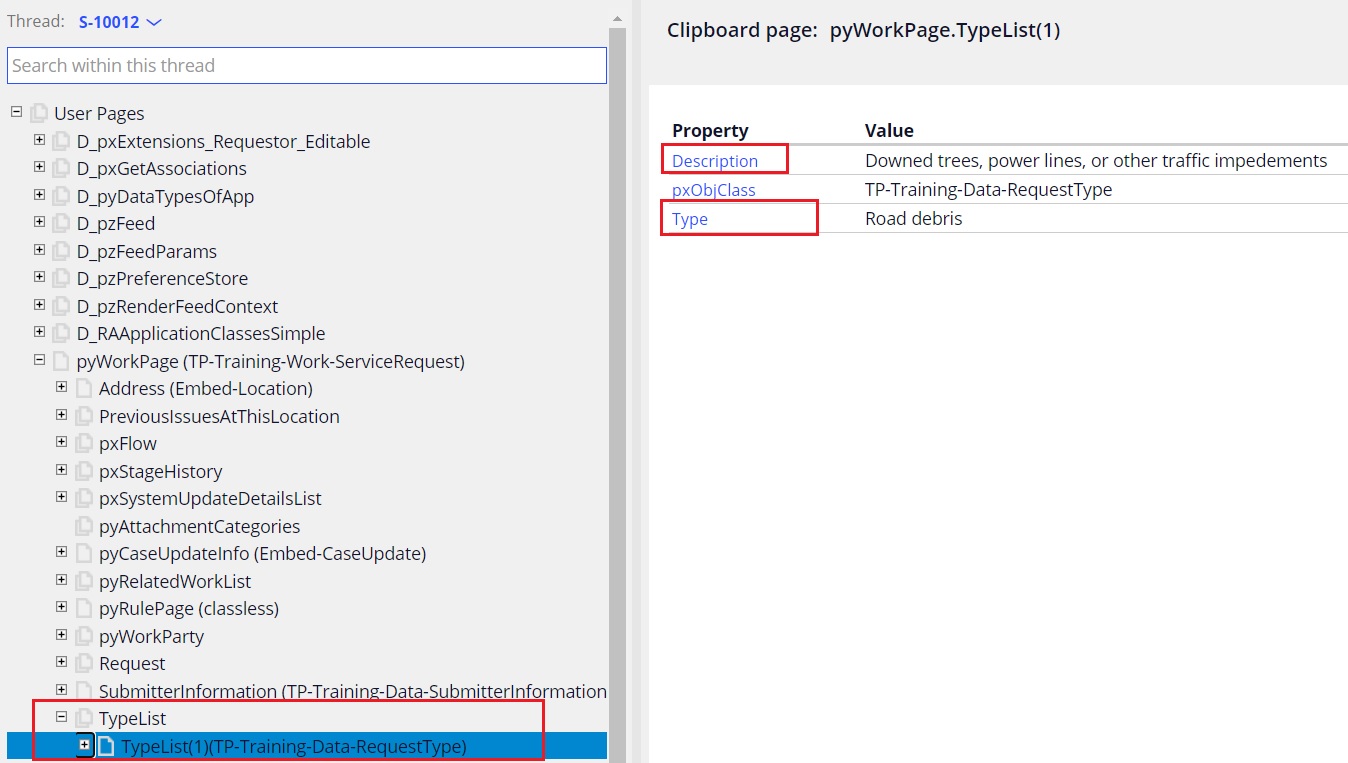Click the page icon next to D_pzFeed
The width and height of the screenshot is (1348, 763).
pyautogui.click(x=62, y=223)
